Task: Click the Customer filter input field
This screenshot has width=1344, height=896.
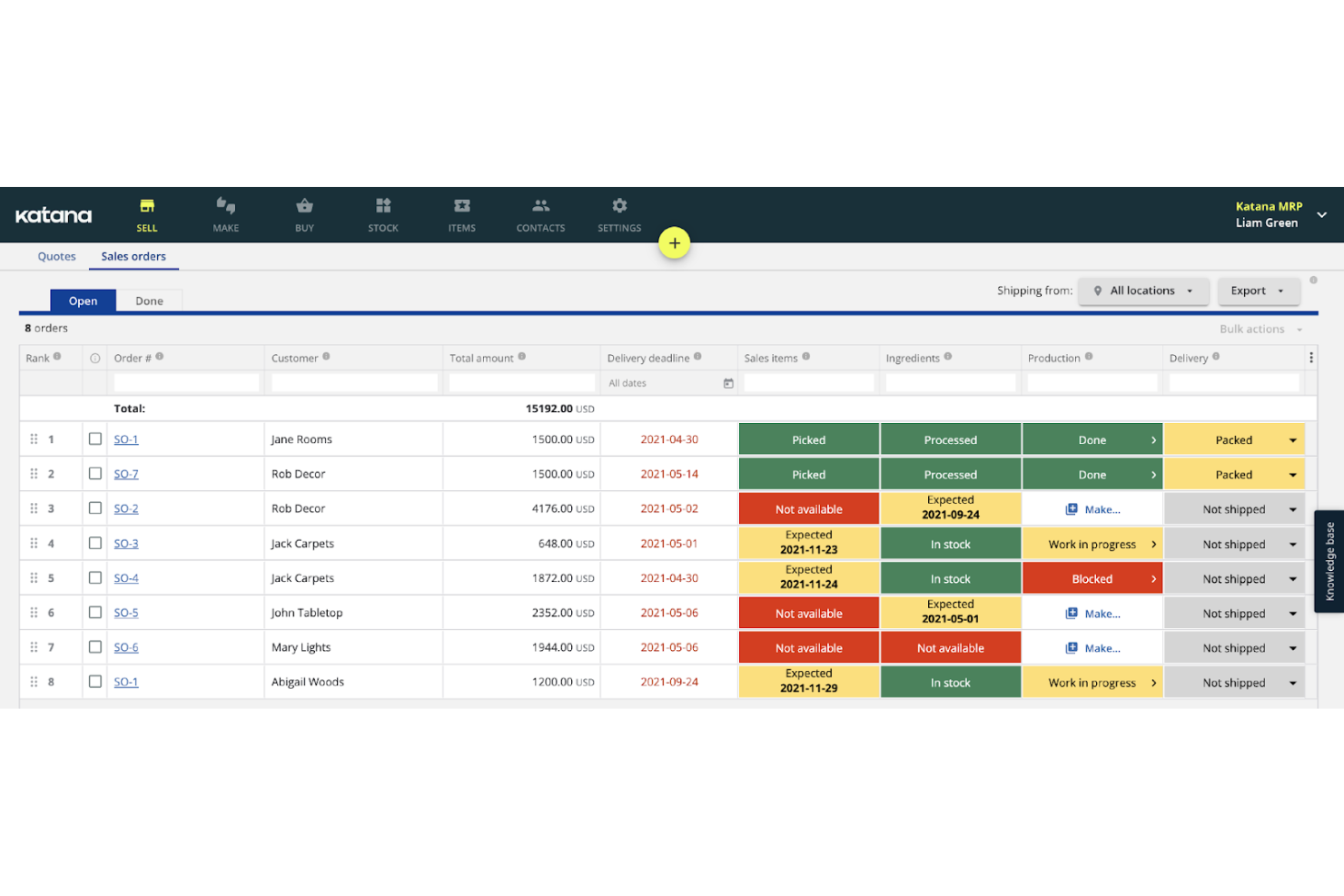Action: [x=354, y=384]
